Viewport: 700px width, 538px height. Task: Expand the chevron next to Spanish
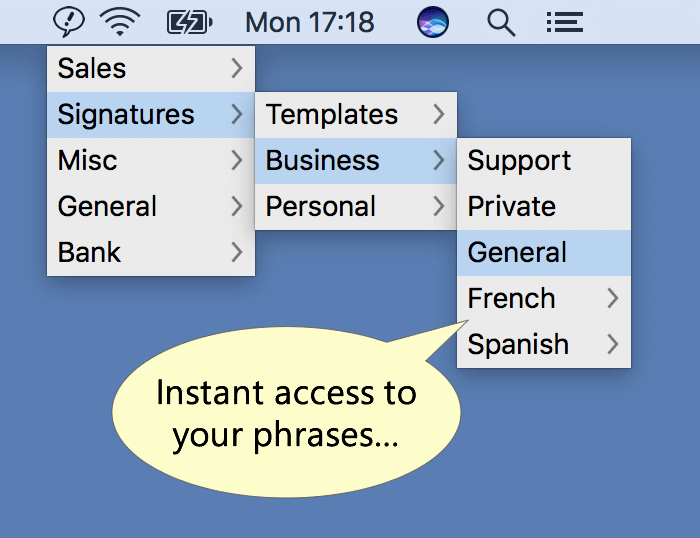[x=613, y=345]
